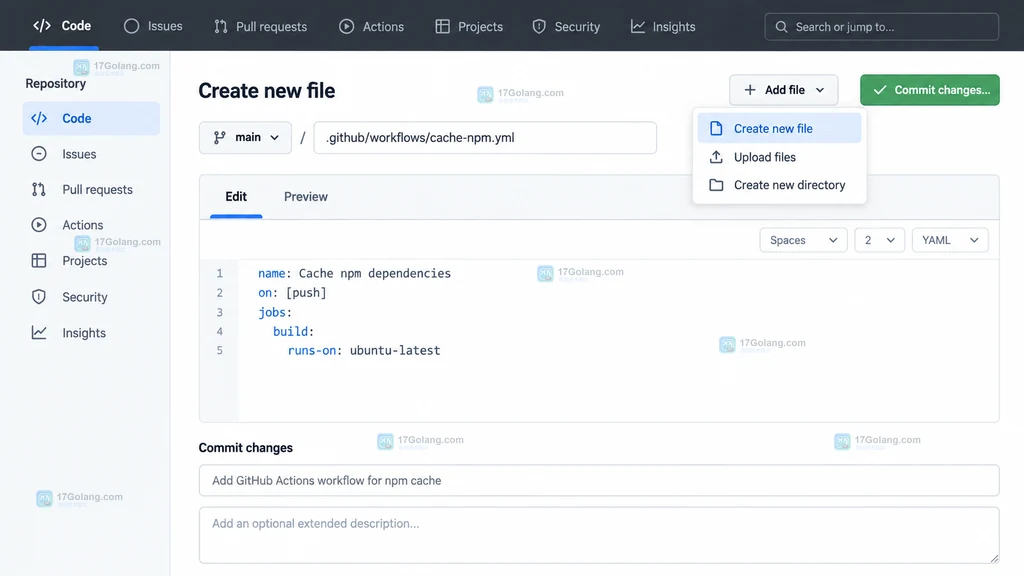Image resolution: width=1024 pixels, height=576 pixels.
Task: Open Projects in the top navigation bar
Action: 469,26
